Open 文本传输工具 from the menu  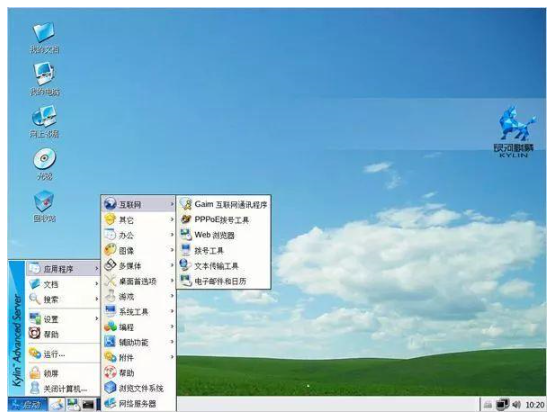coord(224,266)
